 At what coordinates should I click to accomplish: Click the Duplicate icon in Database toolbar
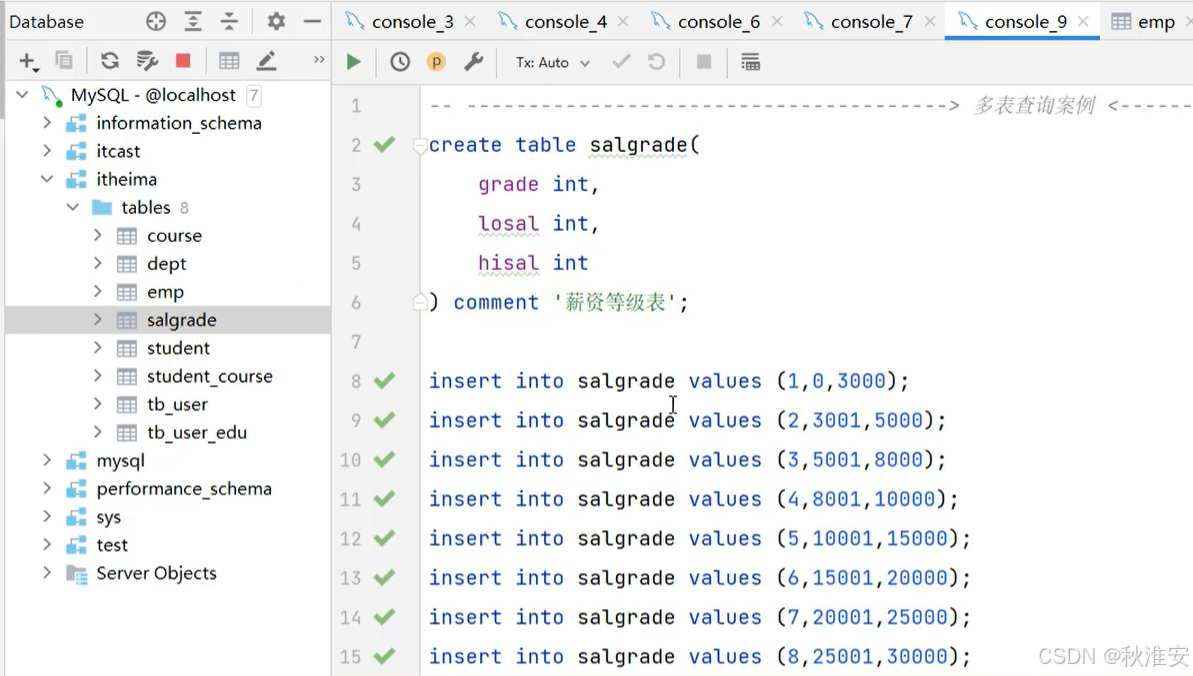64,61
